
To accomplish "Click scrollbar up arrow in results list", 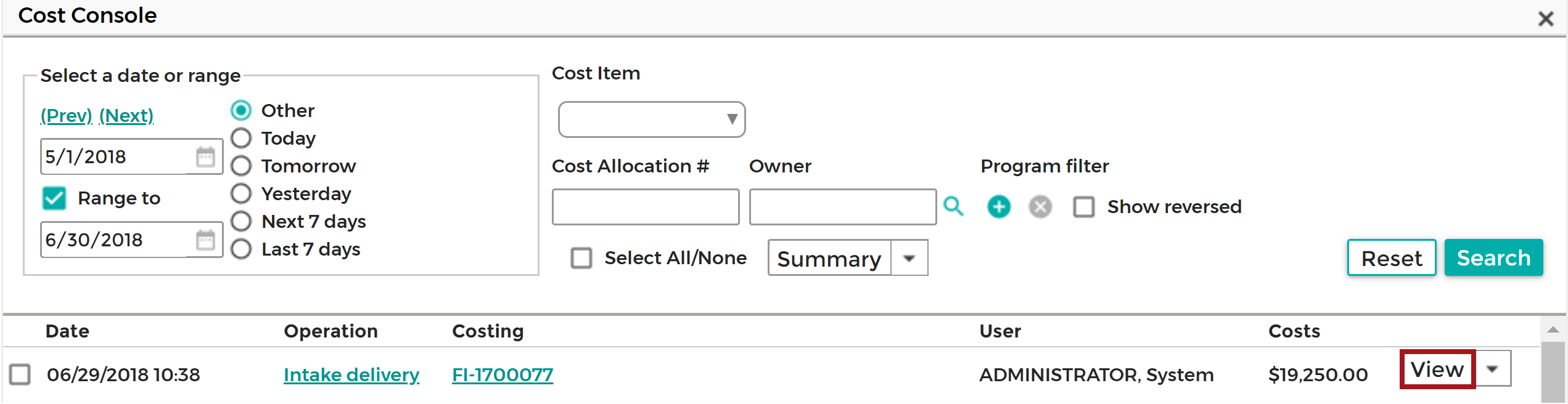I will coord(1553,330).
